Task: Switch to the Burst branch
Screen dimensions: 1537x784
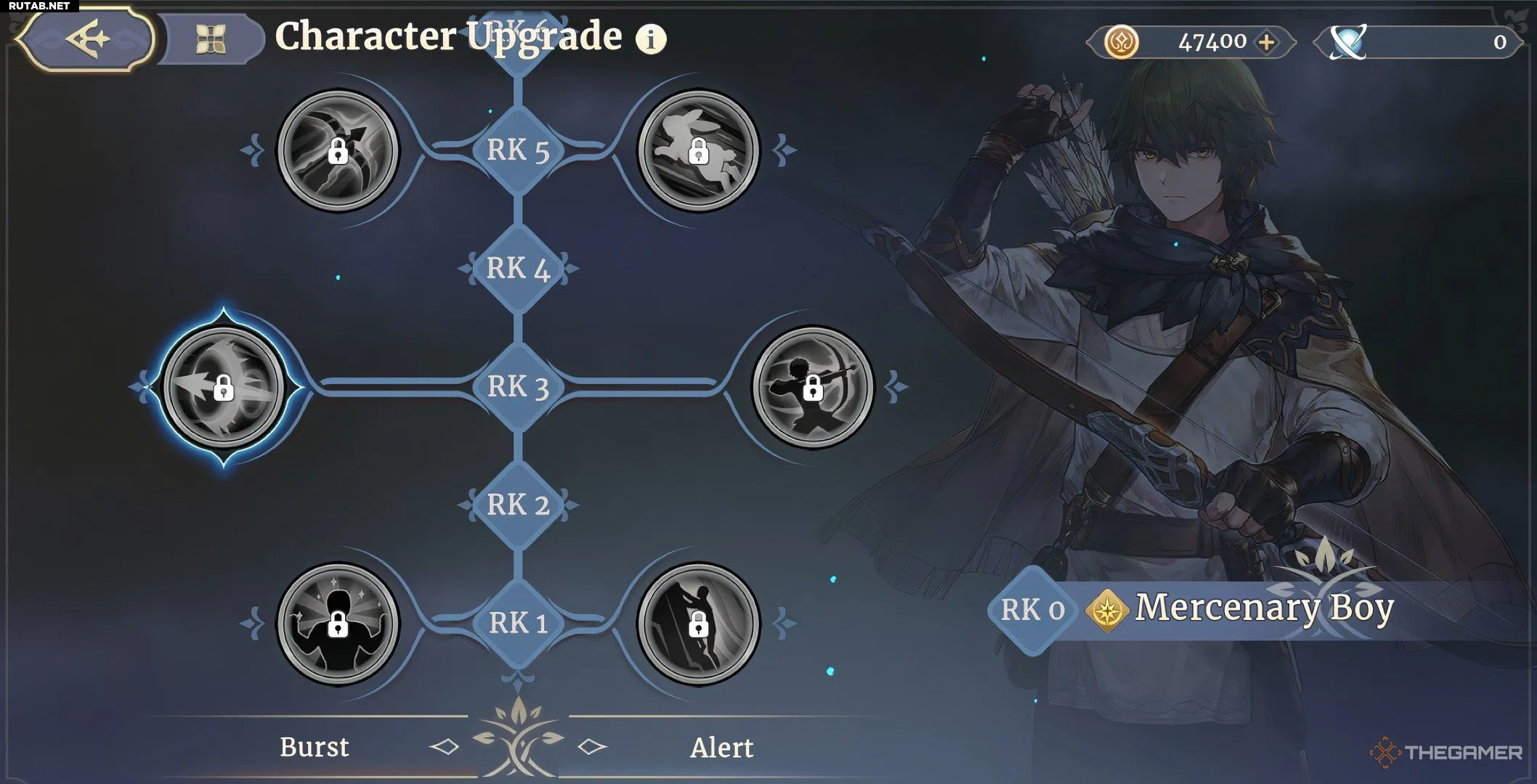Action: [x=315, y=747]
